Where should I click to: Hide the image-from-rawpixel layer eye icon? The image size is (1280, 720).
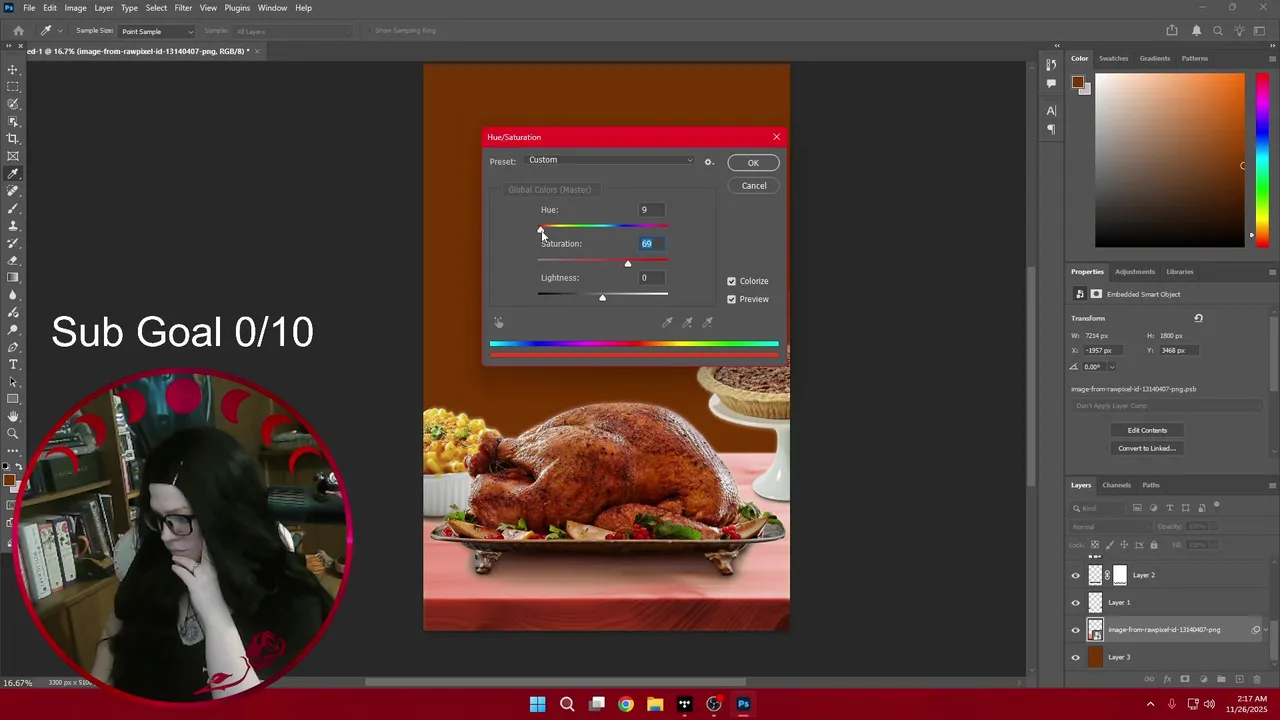(1076, 630)
